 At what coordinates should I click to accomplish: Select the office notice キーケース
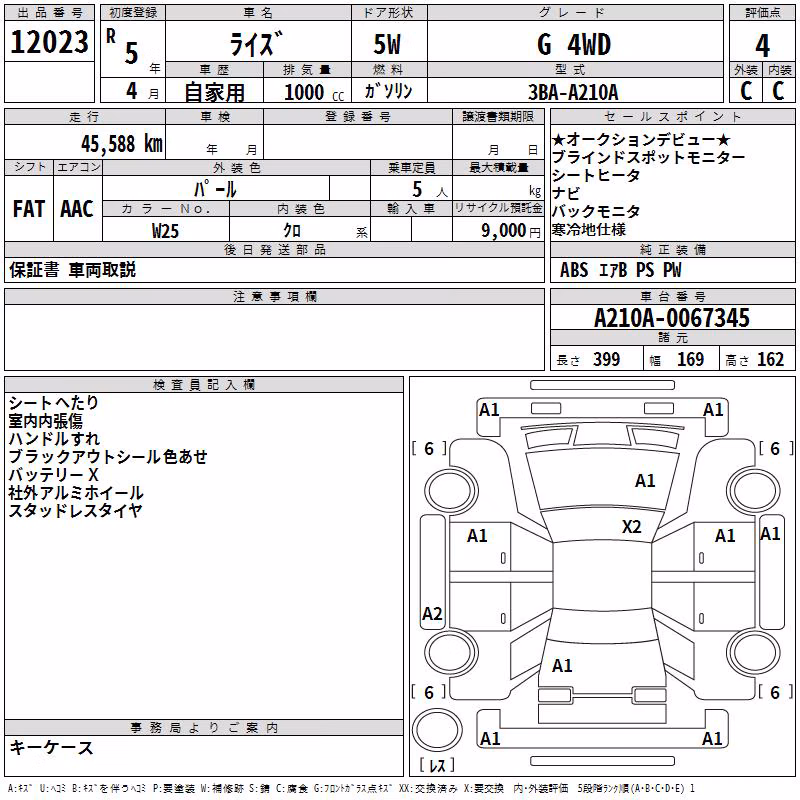pyautogui.click(x=52, y=748)
